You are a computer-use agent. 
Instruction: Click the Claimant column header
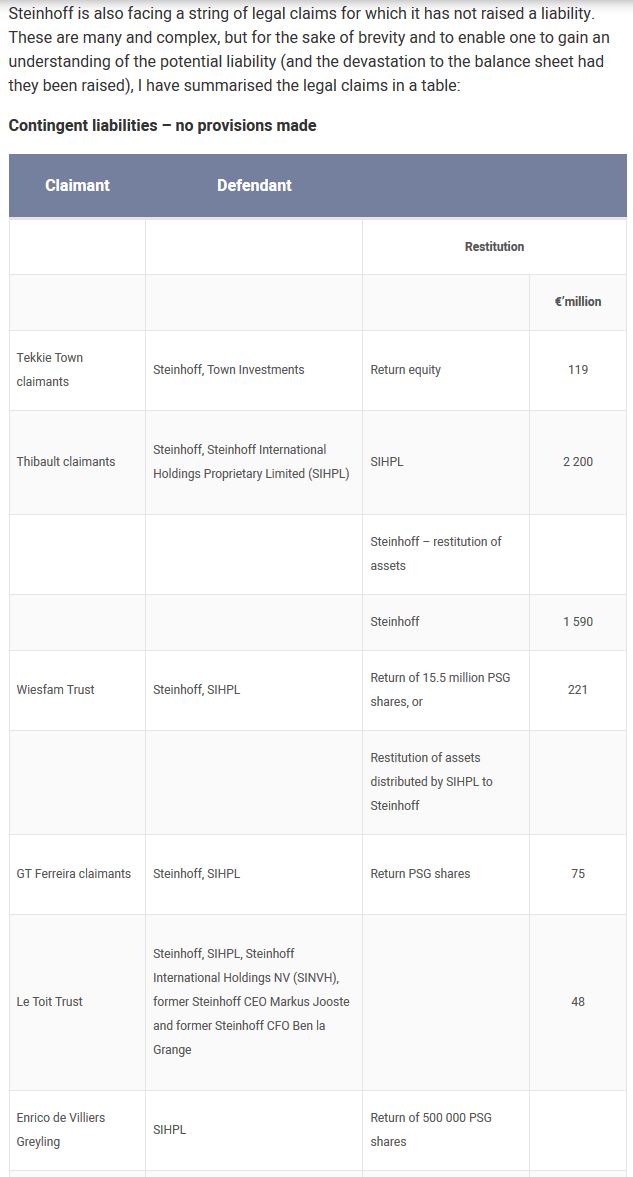pos(77,185)
